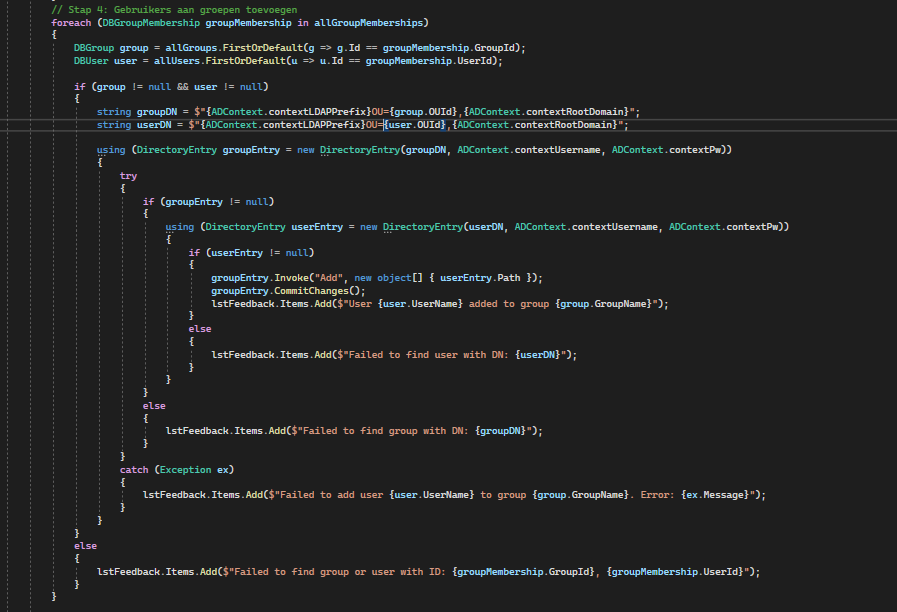The height and width of the screenshot is (612, 897).
Task: Click the foreach keyword
Action: coord(71,23)
